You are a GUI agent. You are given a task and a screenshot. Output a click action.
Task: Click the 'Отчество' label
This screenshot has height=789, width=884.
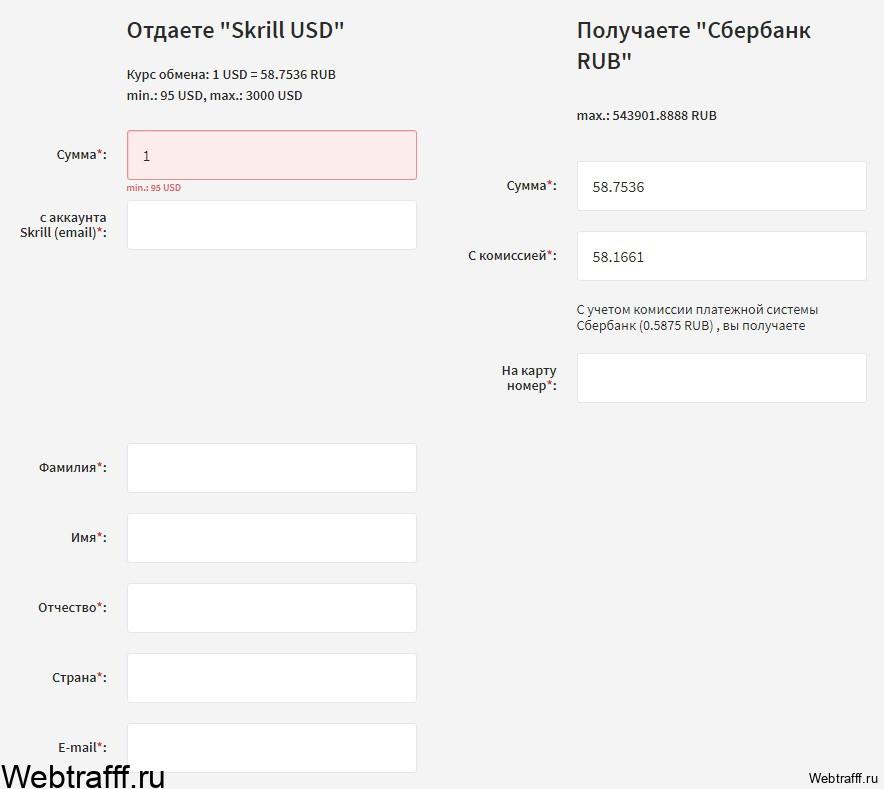(x=72, y=607)
